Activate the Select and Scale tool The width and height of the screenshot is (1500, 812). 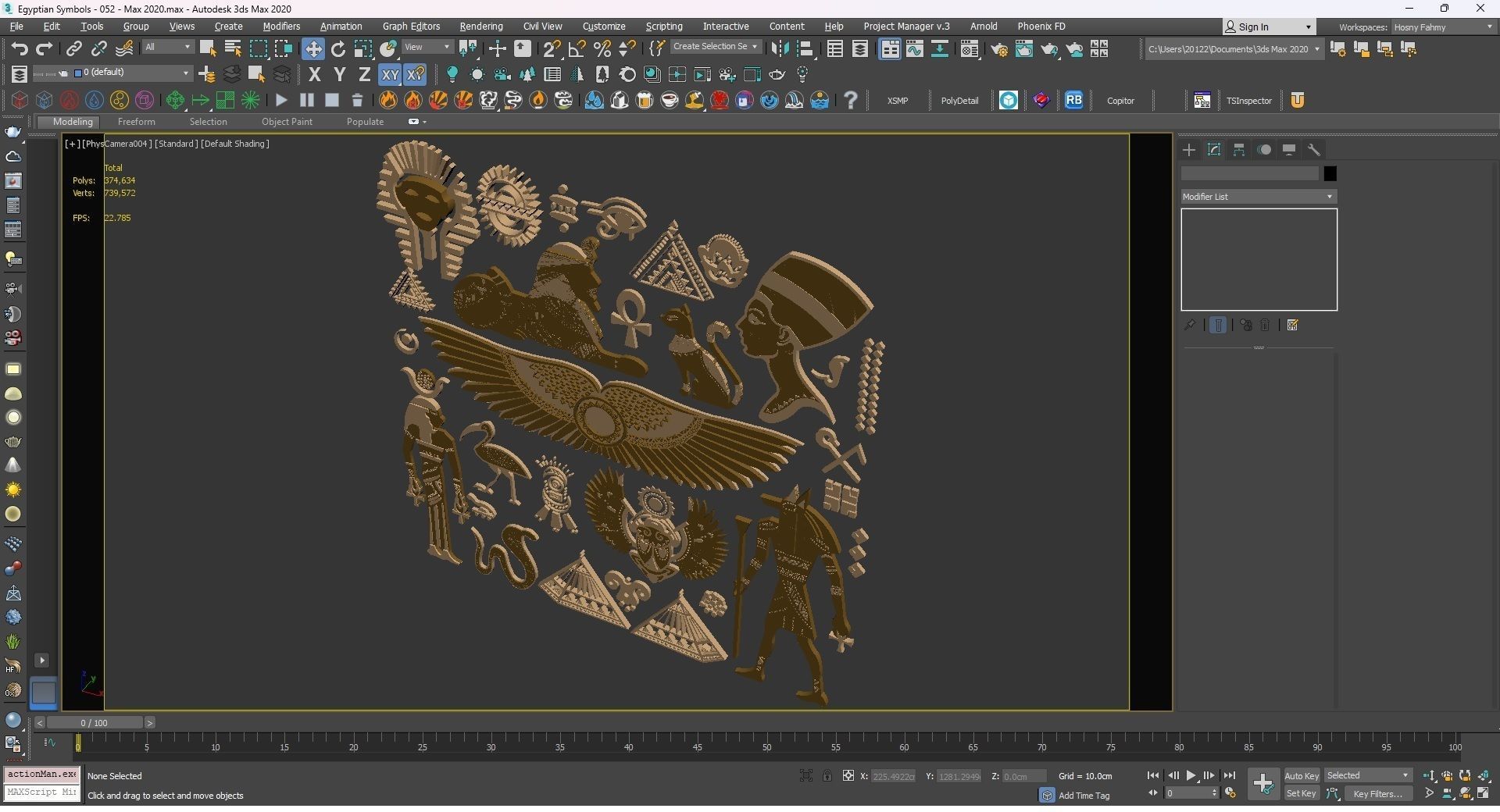(363, 48)
